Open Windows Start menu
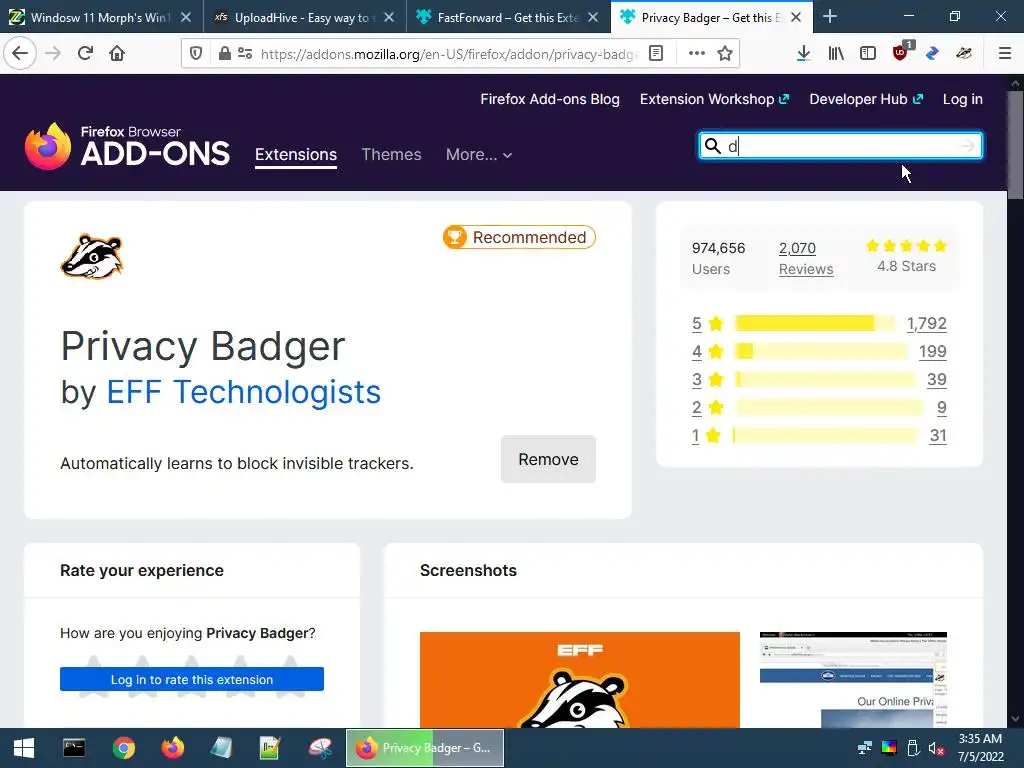The width and height of the screenshot is (1024, 768). [x=24, y=748]
